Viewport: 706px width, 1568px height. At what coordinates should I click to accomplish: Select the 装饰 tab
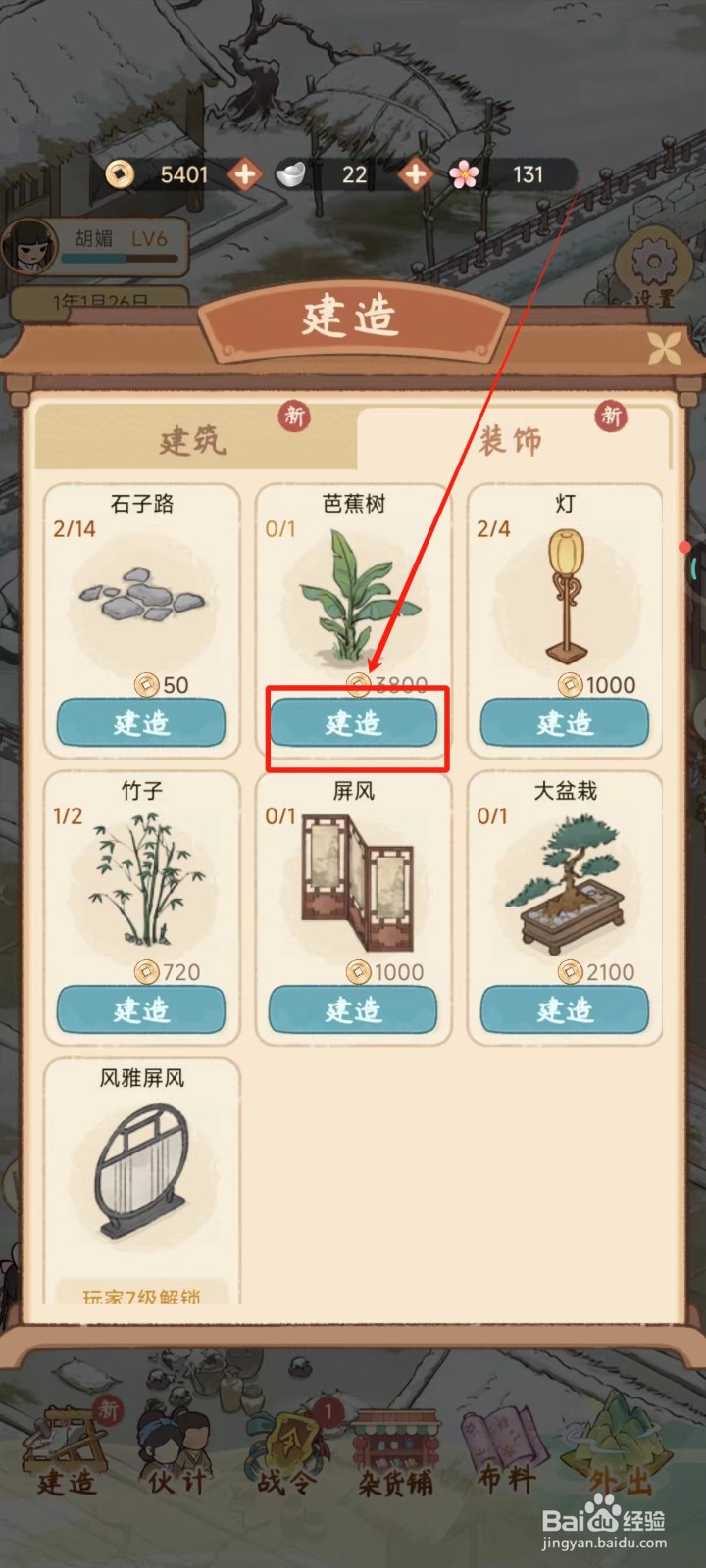(511, 439)
